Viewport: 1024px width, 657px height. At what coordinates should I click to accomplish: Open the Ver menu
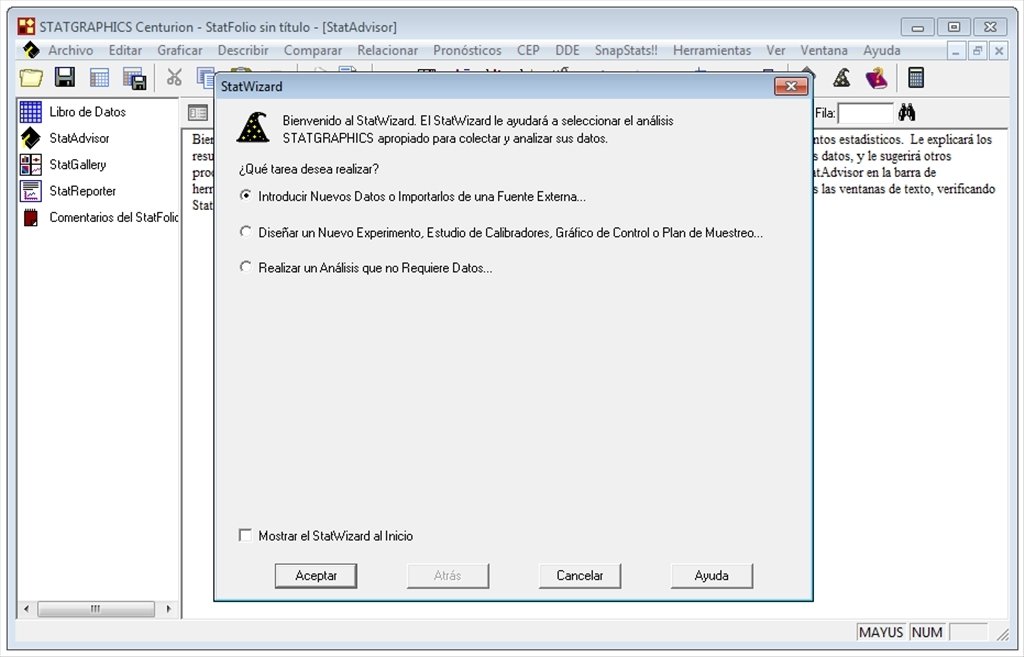click(x=776, y=50)
